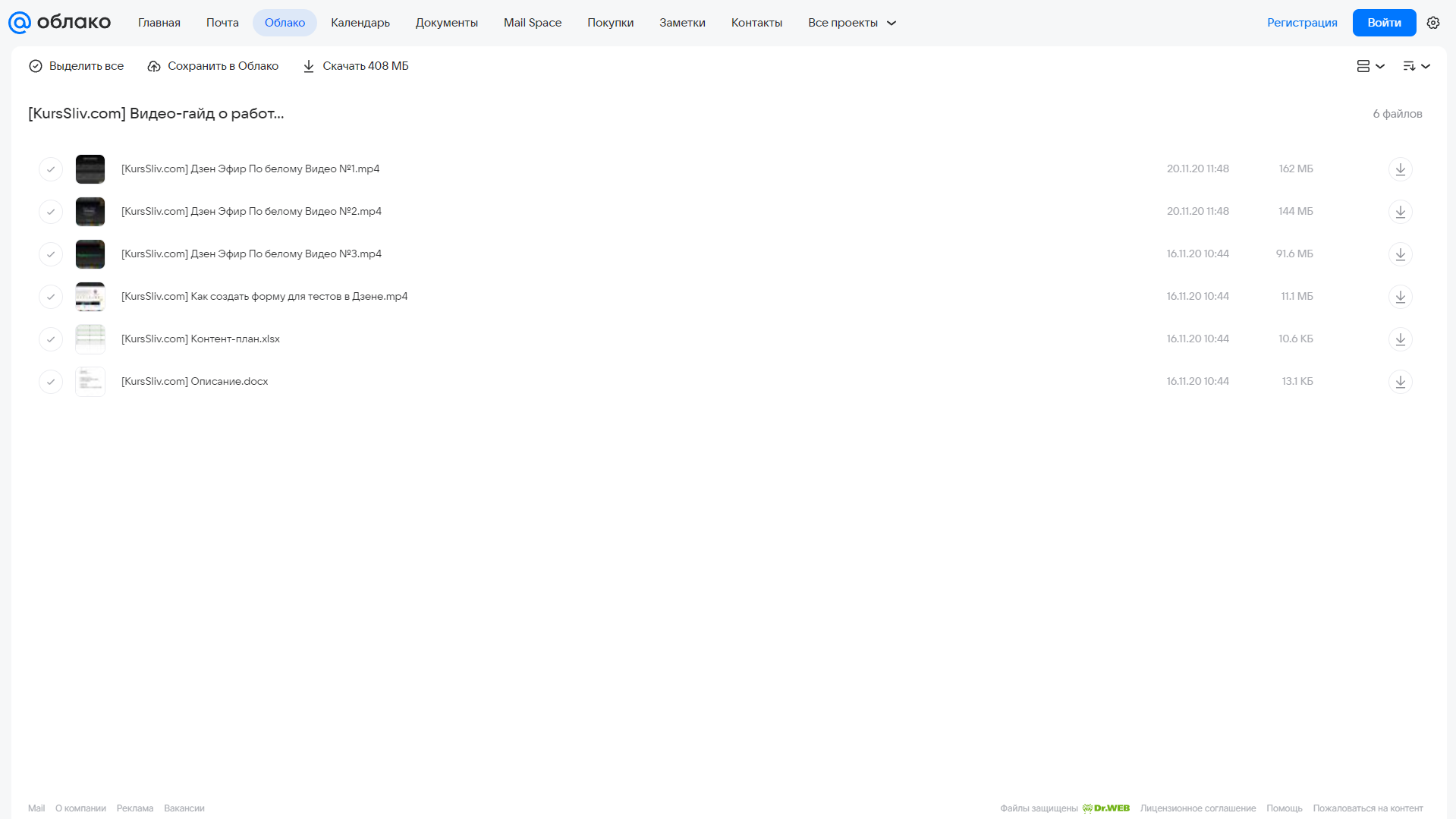This screenshot has height=819, width=1456.
Task: Click Сохранить в Облако
Action: (212, 66)
